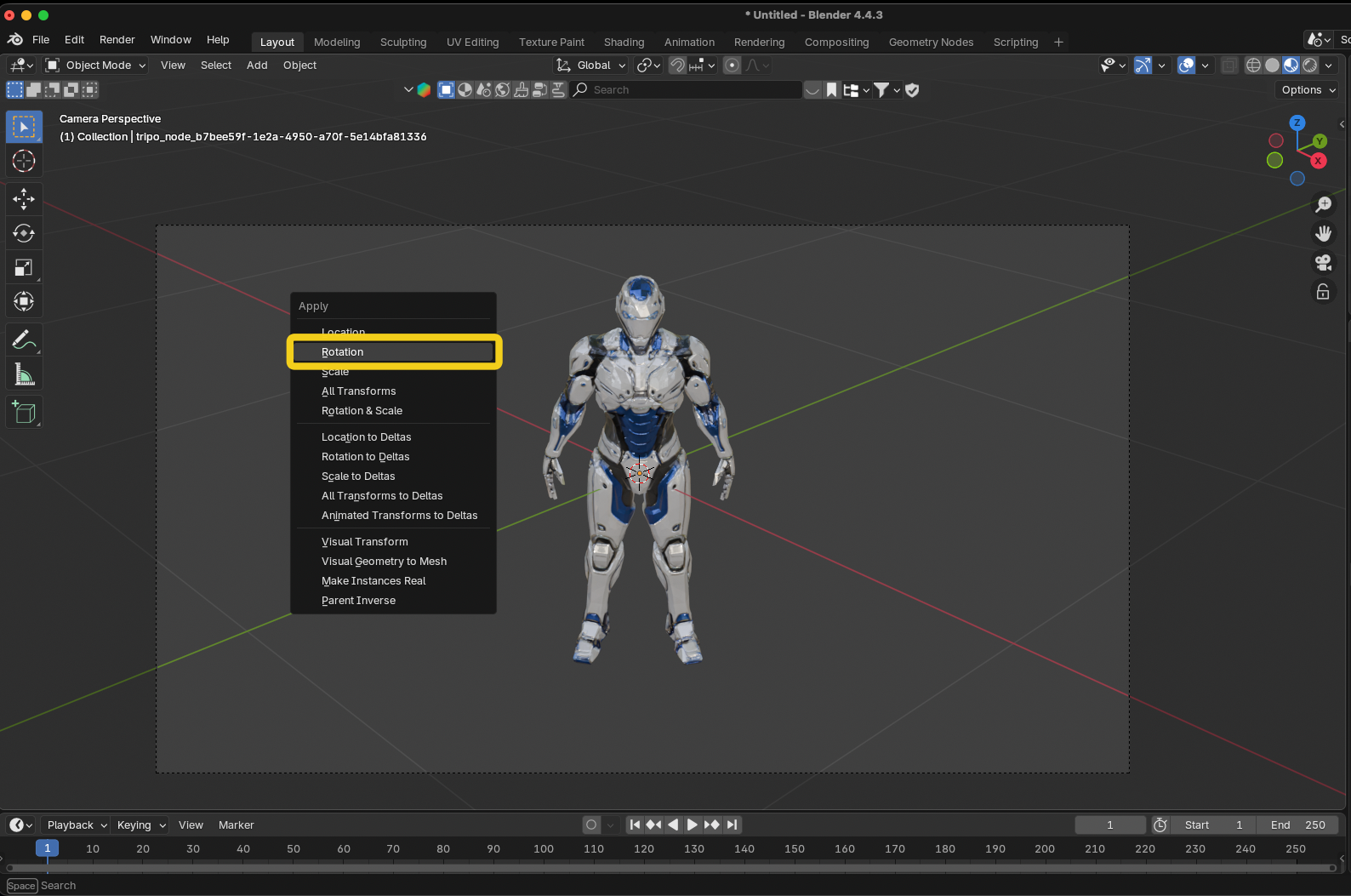Choose the Add Cube tool
The width and height of the screenshot is (1351, 896).
(x=24, y=413)
